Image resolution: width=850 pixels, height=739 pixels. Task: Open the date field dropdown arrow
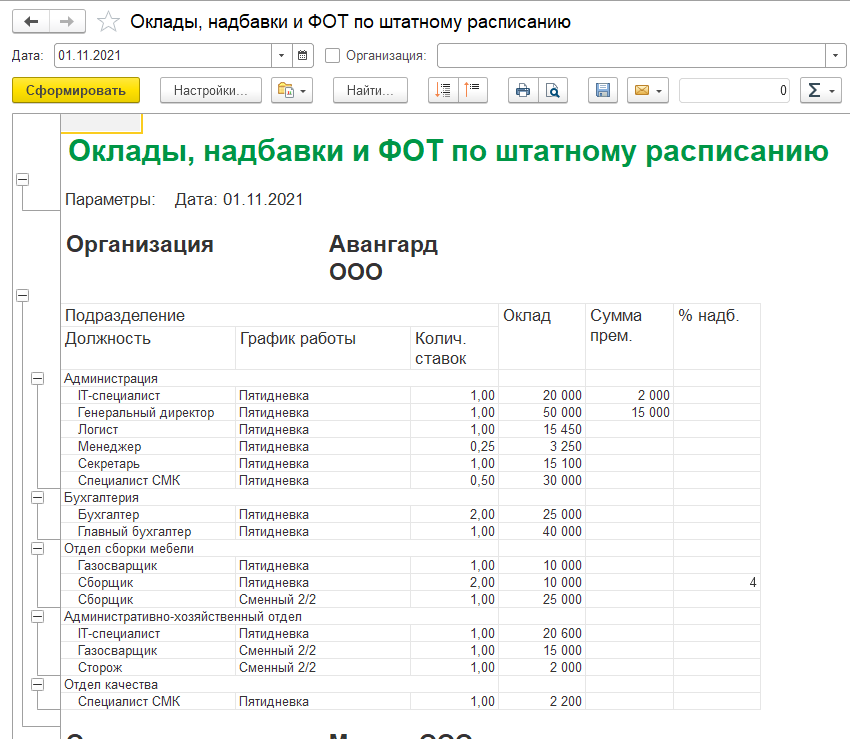[281, 56]
